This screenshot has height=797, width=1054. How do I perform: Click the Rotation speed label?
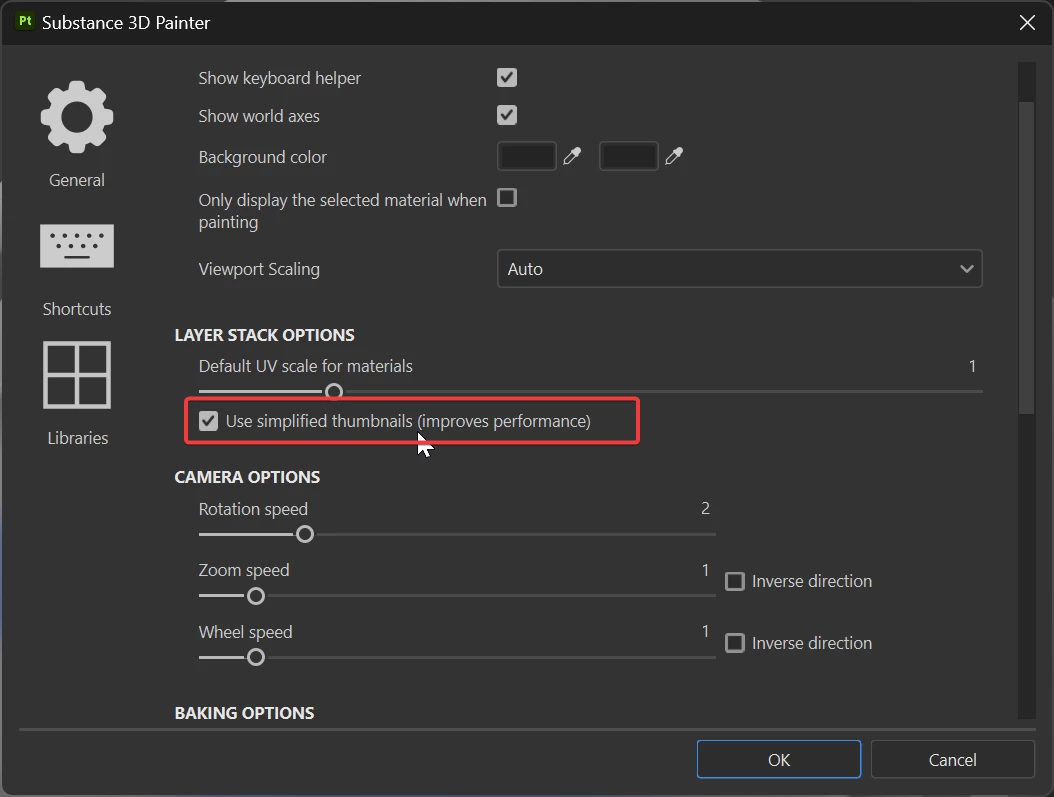253,509
